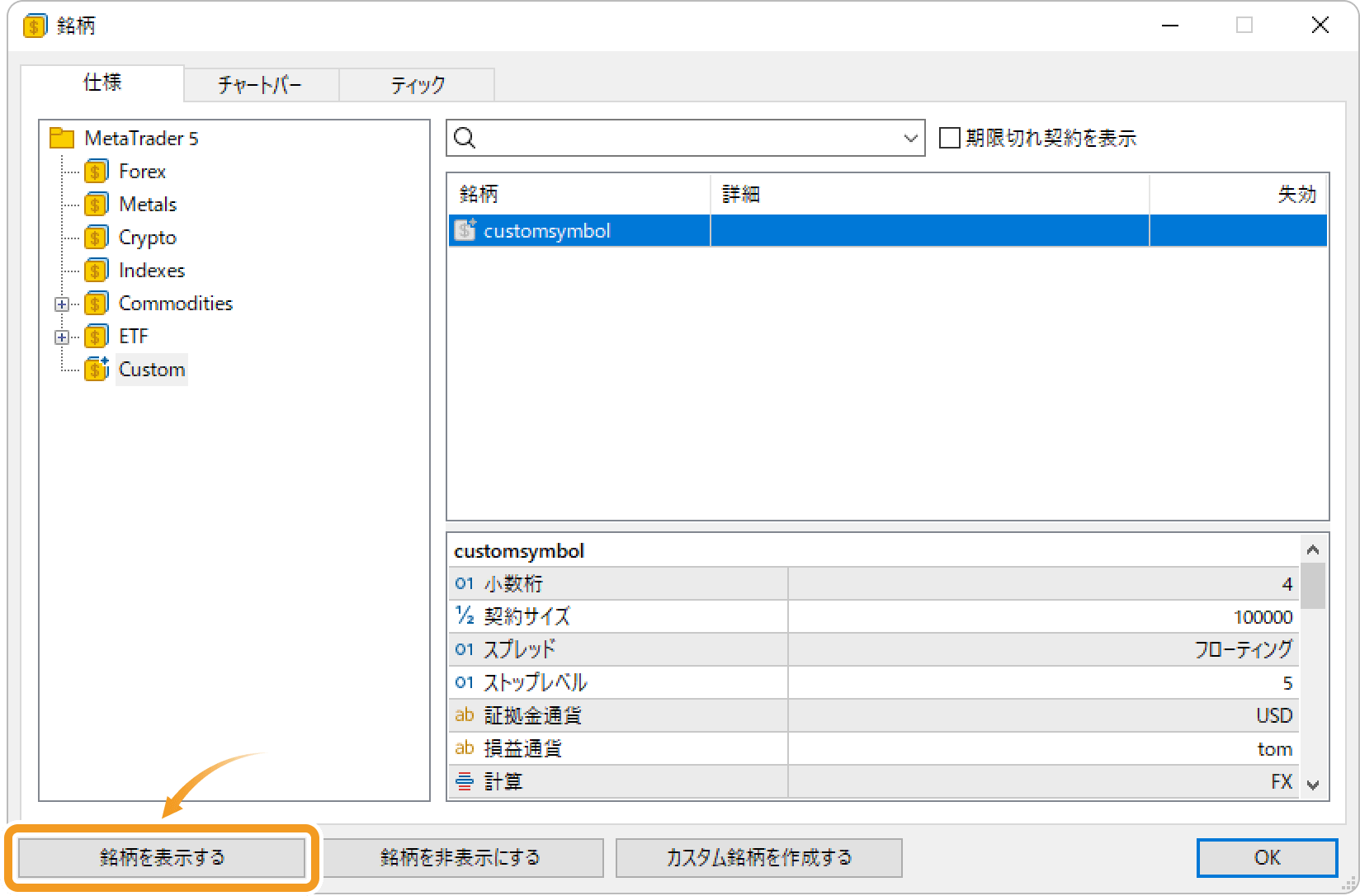Select Commodities in the symbol tree
1360x896 pixels.
(176, 304)
